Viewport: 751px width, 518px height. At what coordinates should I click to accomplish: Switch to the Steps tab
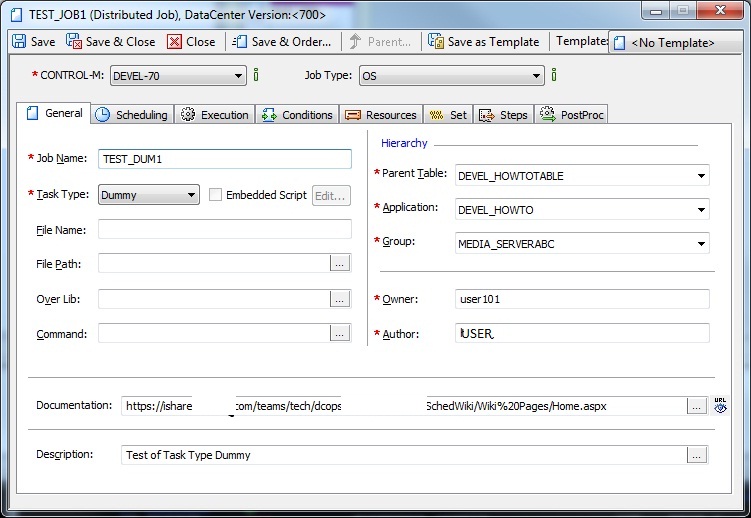[503, 115]
